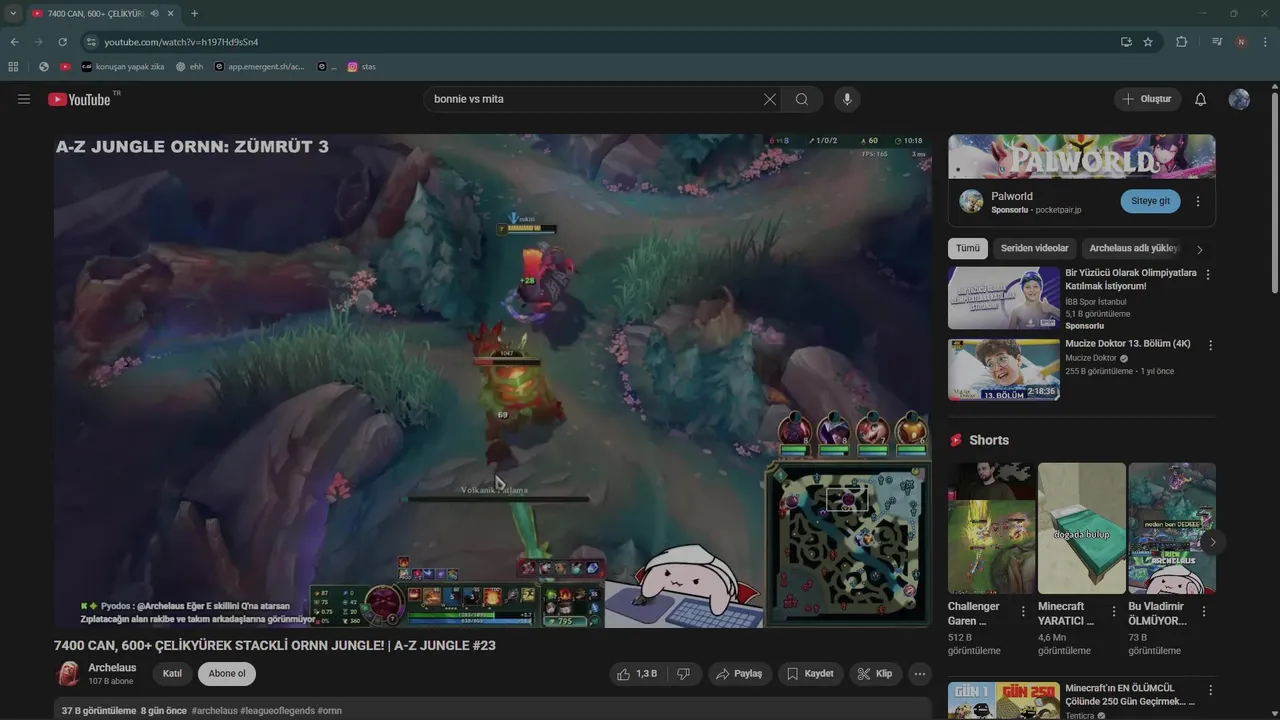Select the Archelaus adlı yükleyici chip
1280x720 pixels.
pos(1134,248)
